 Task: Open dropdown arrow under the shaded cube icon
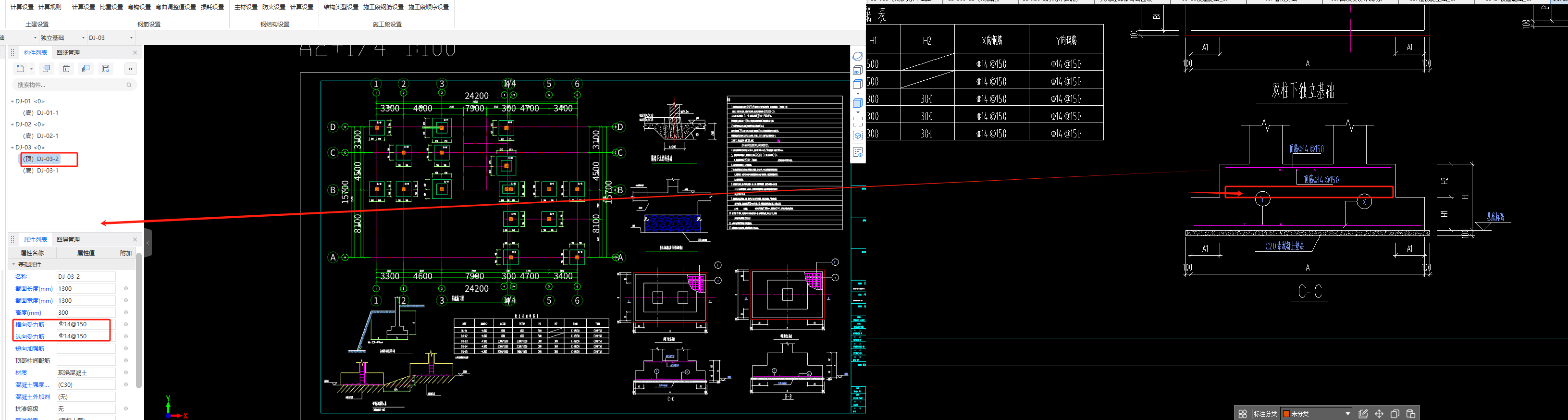[x=858, y=112]
